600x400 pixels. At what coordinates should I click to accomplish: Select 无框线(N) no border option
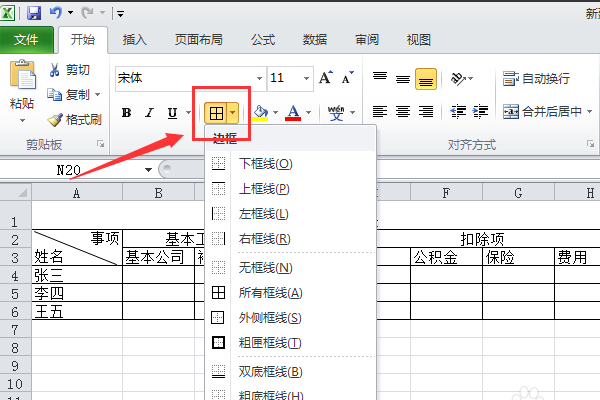[x=291, y=268]
